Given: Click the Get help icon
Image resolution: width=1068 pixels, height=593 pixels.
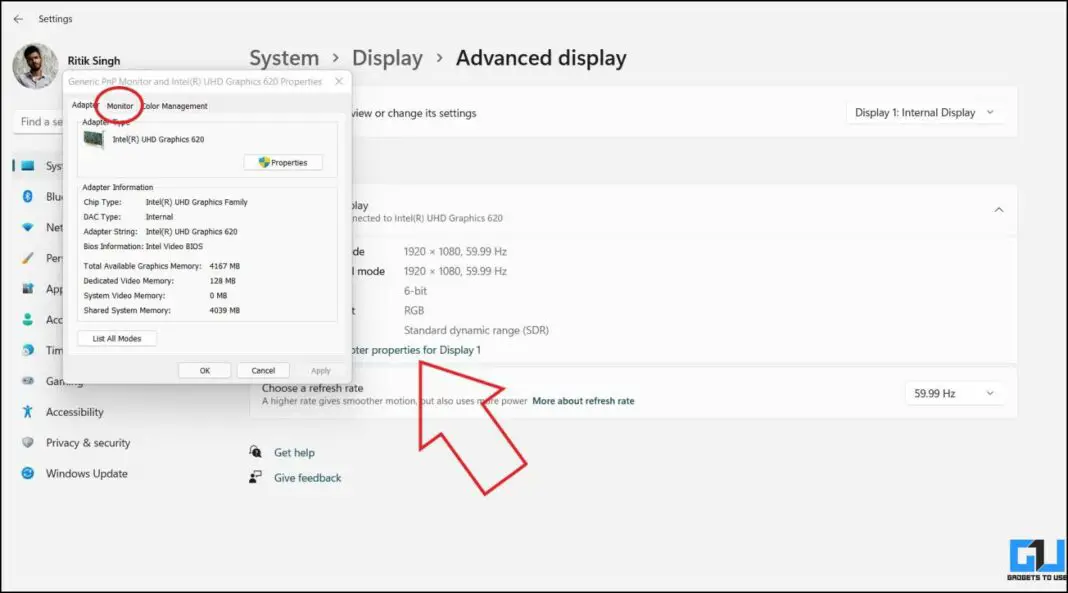Looking at the screenshot, I should pos(258,452).
